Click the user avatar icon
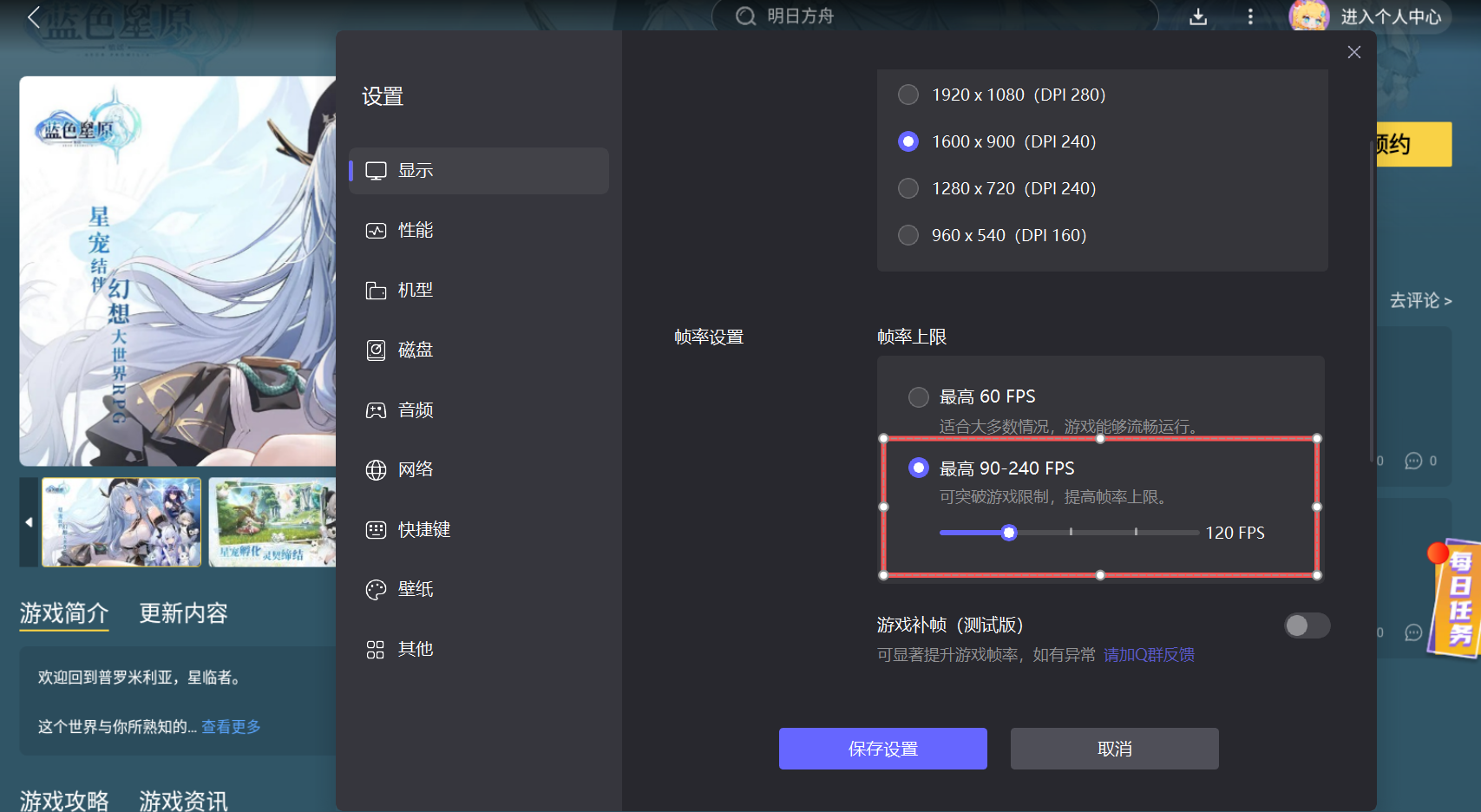The height and width of the screenshot is (812, 1481). (x=1309, y=16)
